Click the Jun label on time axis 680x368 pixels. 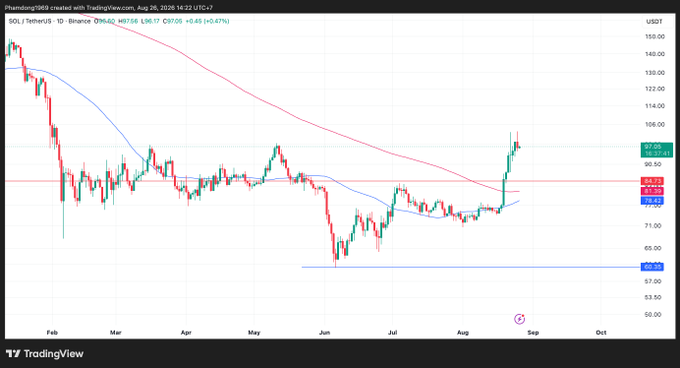tap(324, 333)
